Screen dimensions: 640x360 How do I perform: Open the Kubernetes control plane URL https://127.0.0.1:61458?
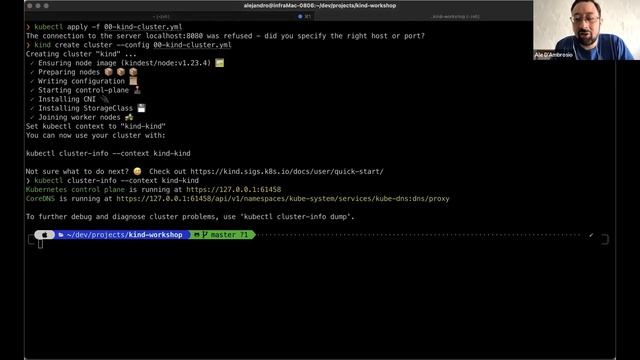[233, 189]
